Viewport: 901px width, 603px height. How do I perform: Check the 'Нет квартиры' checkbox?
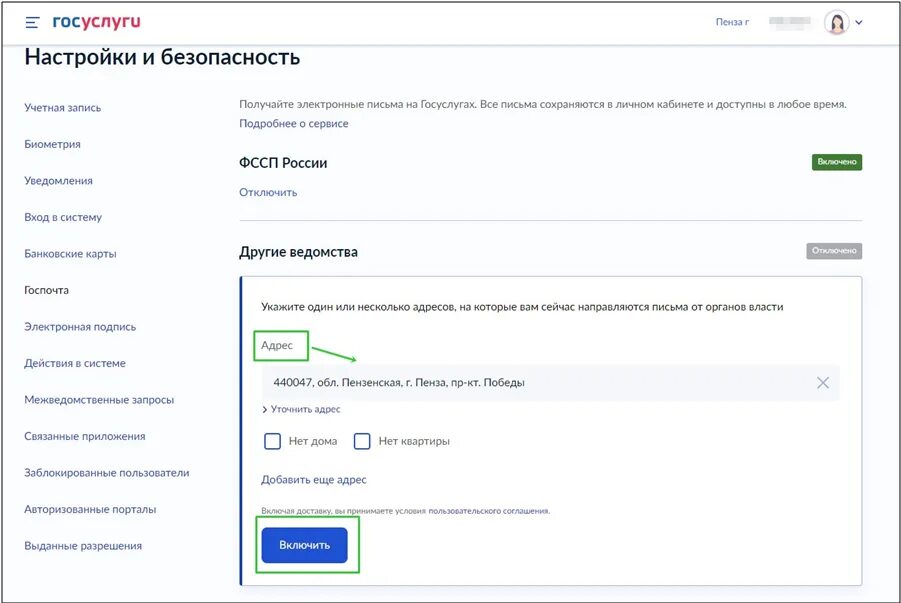(x=362, y=441)
